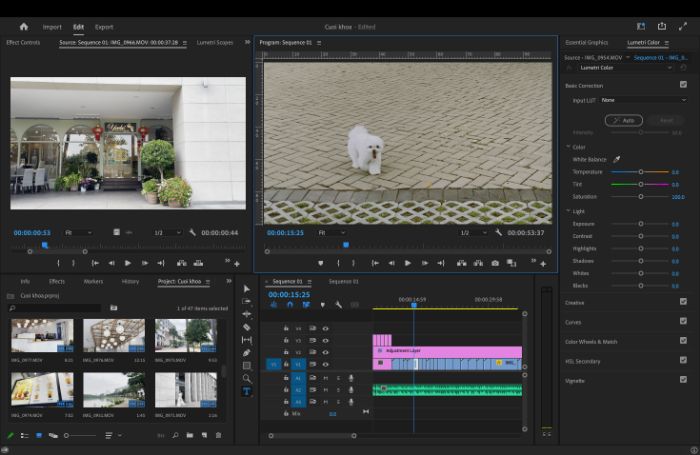This screenshot has width=700, height=455.
Task: Toggle Color Wheels & Match checkbox
Action: 683,341
